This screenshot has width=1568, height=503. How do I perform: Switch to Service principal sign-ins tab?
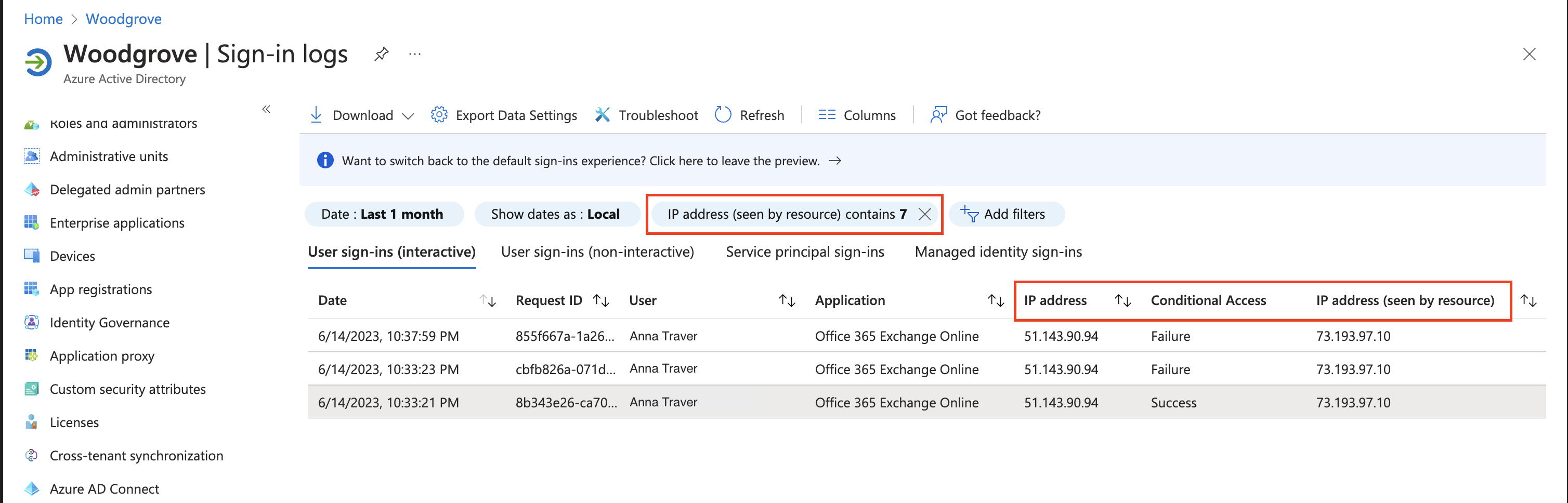tap(805, 252)
